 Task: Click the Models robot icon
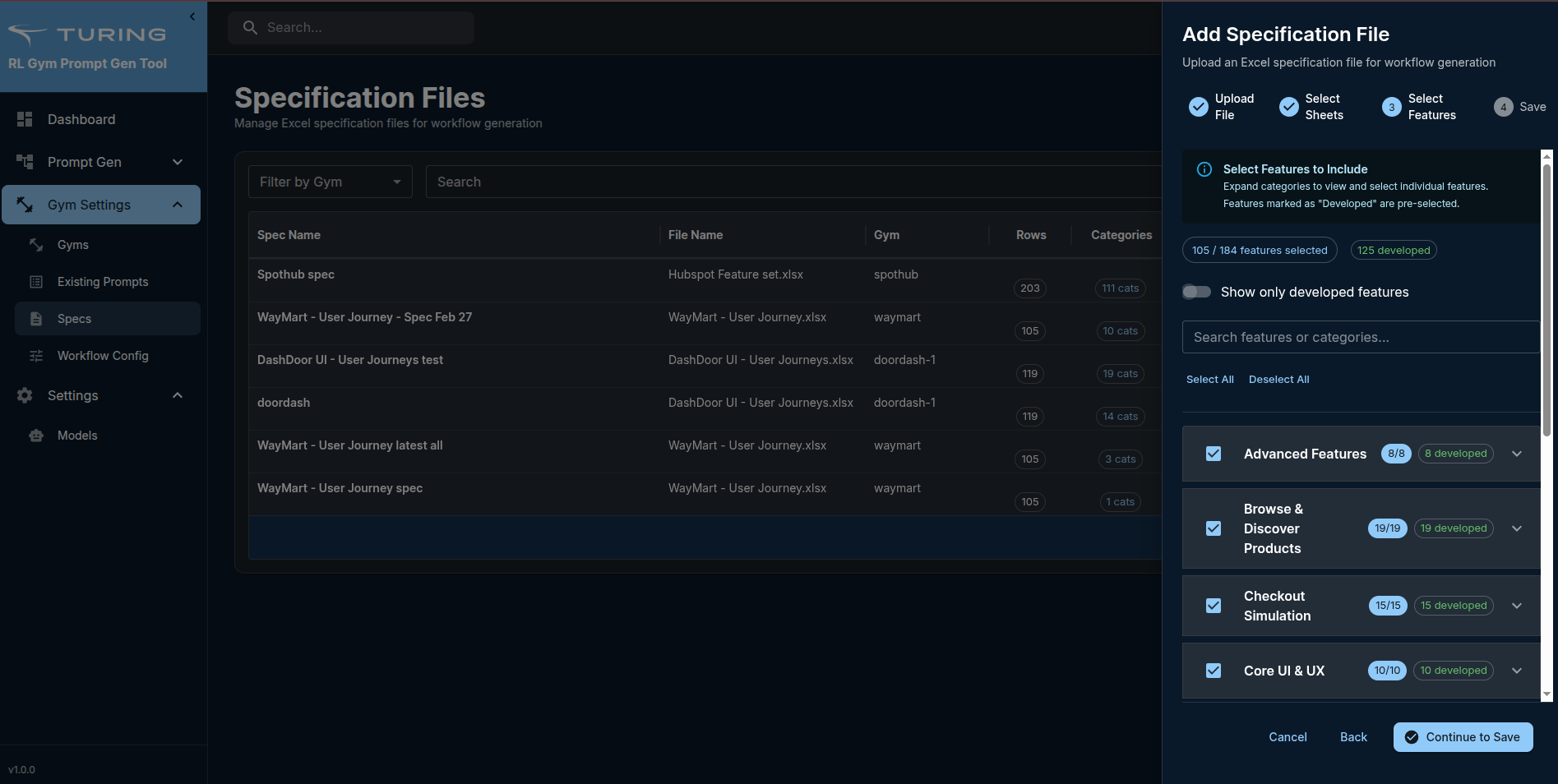pyautogui.click(x=36, y=436)
